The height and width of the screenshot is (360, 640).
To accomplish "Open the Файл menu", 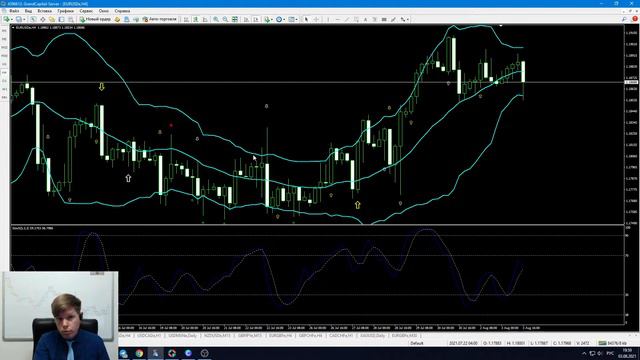I will 14,11.
